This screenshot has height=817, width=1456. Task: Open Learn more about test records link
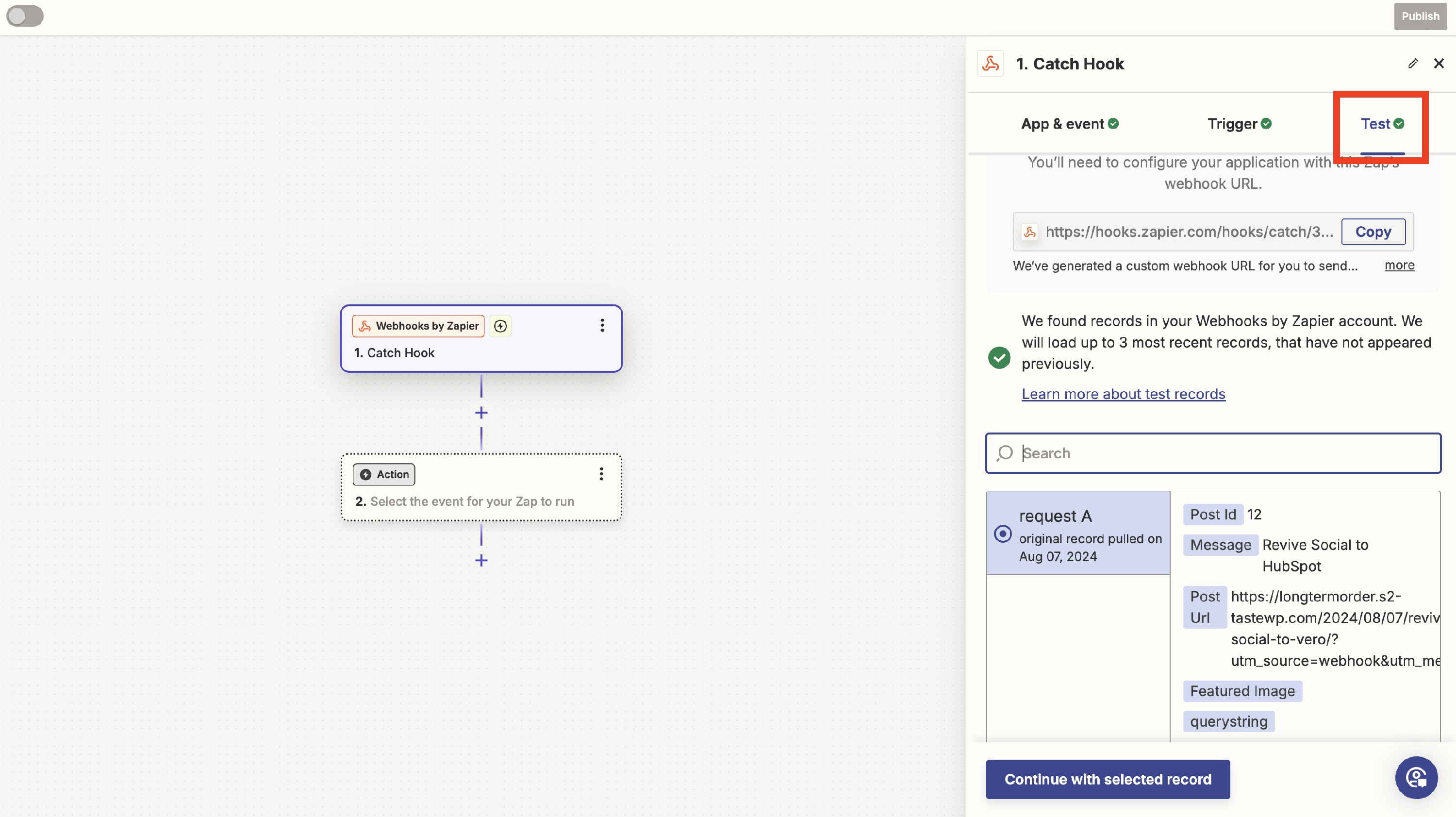[x=1123, y=394]
